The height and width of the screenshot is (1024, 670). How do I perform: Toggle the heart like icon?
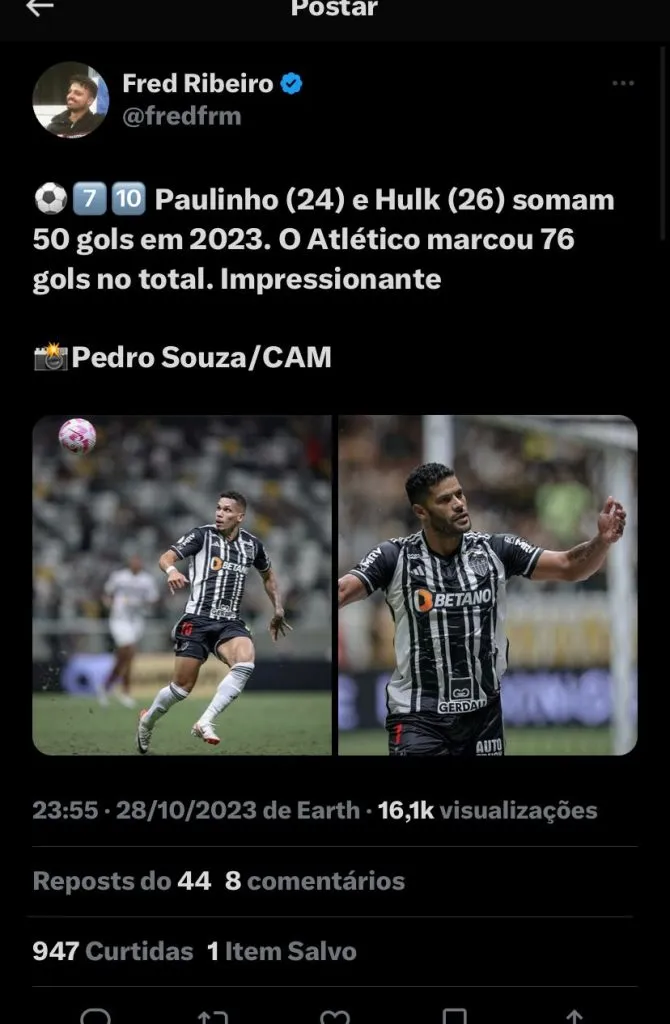tap(335, 1016)
